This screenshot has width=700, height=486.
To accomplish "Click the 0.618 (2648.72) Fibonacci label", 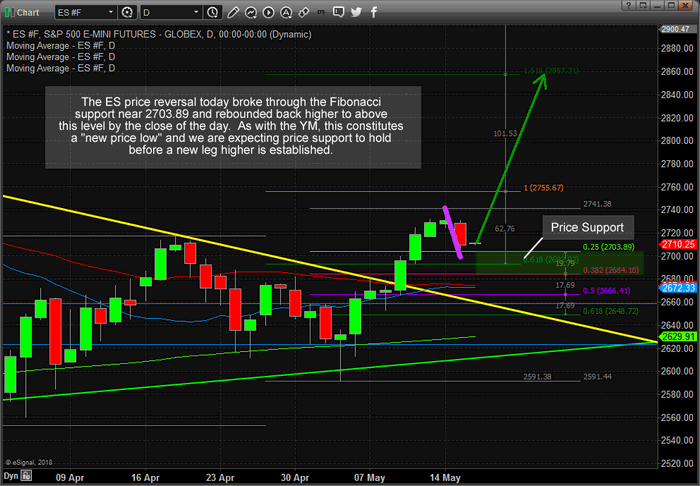I will point(610,311).
